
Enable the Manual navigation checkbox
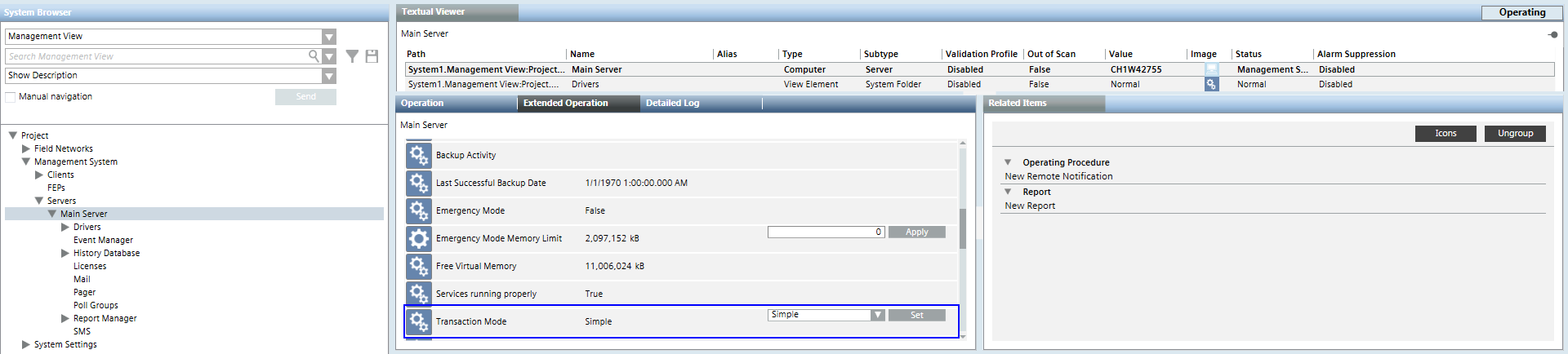pos(11,97)
